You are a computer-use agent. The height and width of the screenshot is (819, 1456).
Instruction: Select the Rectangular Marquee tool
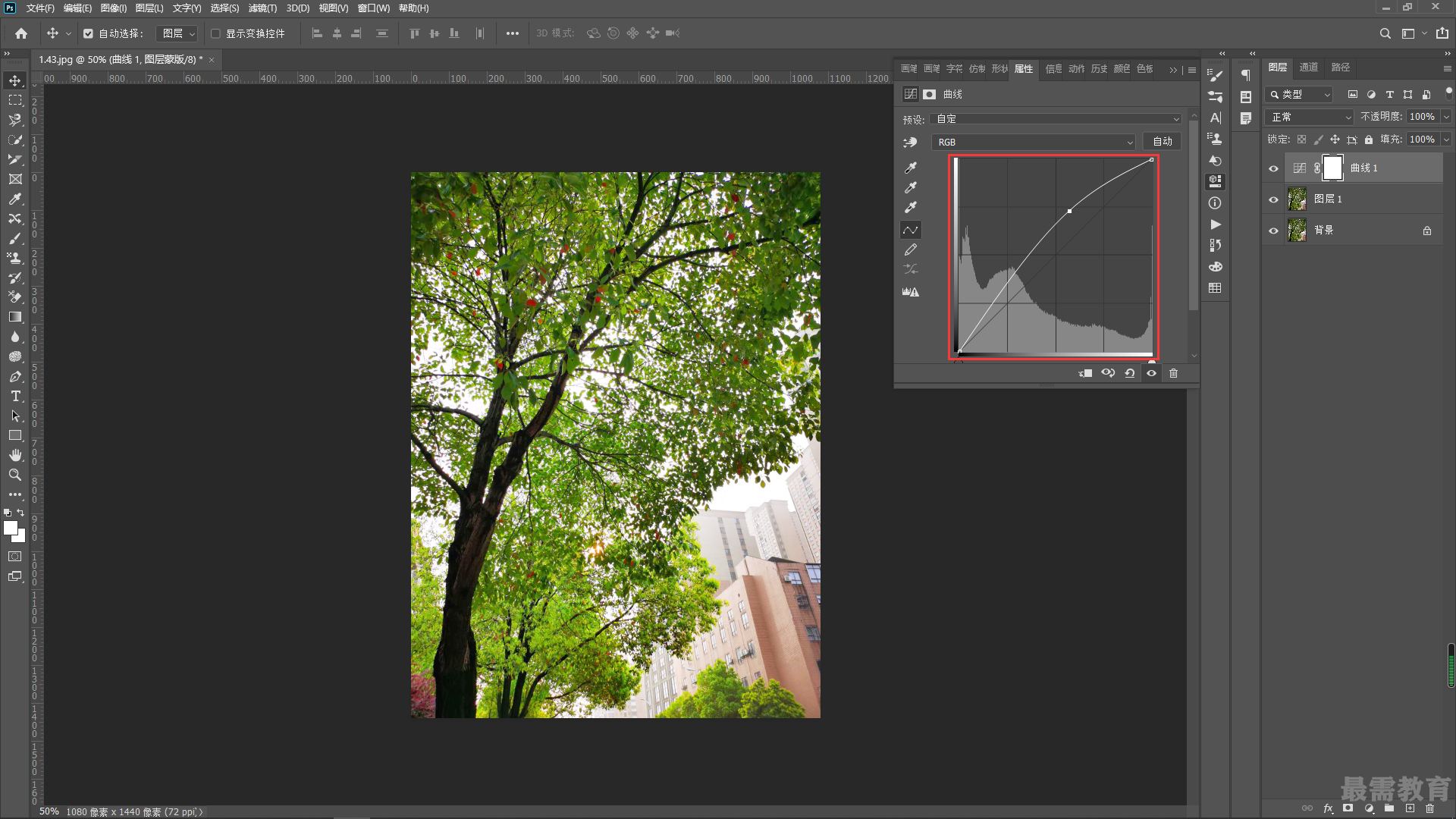[15, 100]
